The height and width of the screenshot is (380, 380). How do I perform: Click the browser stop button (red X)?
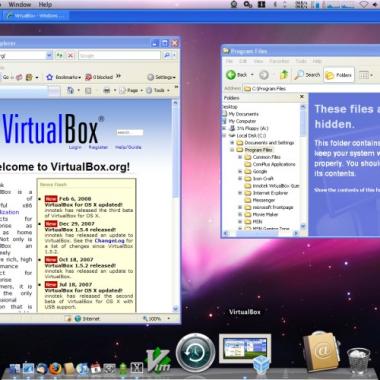click(x=70, y=55)
